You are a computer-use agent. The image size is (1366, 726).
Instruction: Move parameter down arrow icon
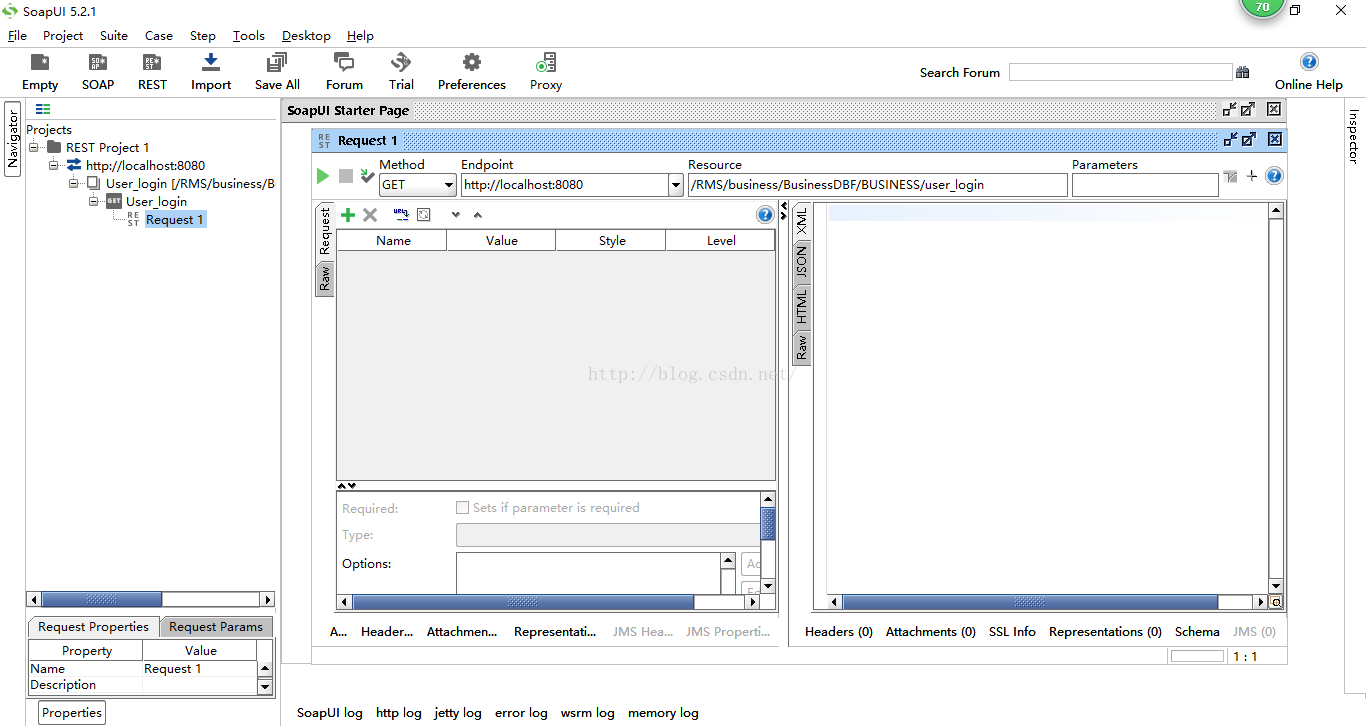[456, 215]
